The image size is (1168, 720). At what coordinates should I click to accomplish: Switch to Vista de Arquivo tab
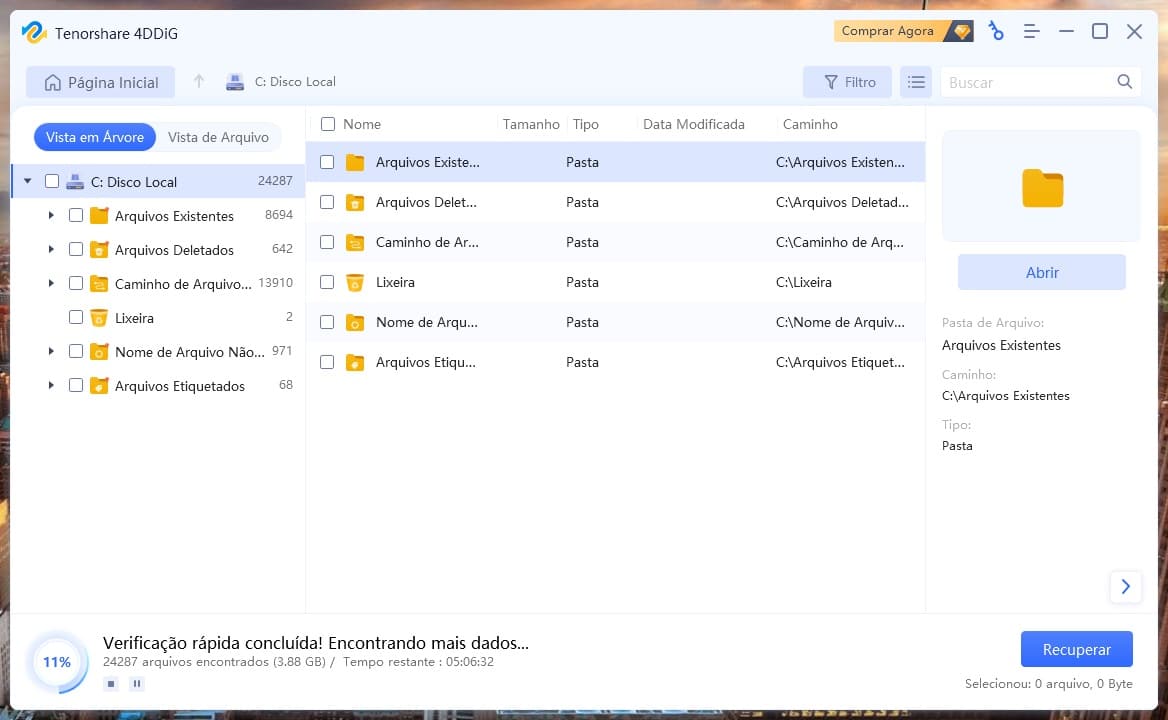[218, 137]
